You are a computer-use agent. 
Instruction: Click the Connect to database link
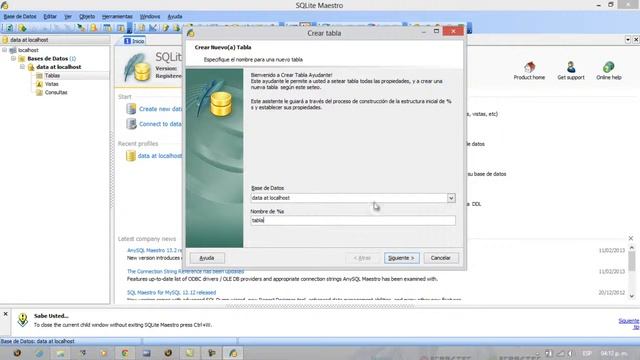[160, 124]
